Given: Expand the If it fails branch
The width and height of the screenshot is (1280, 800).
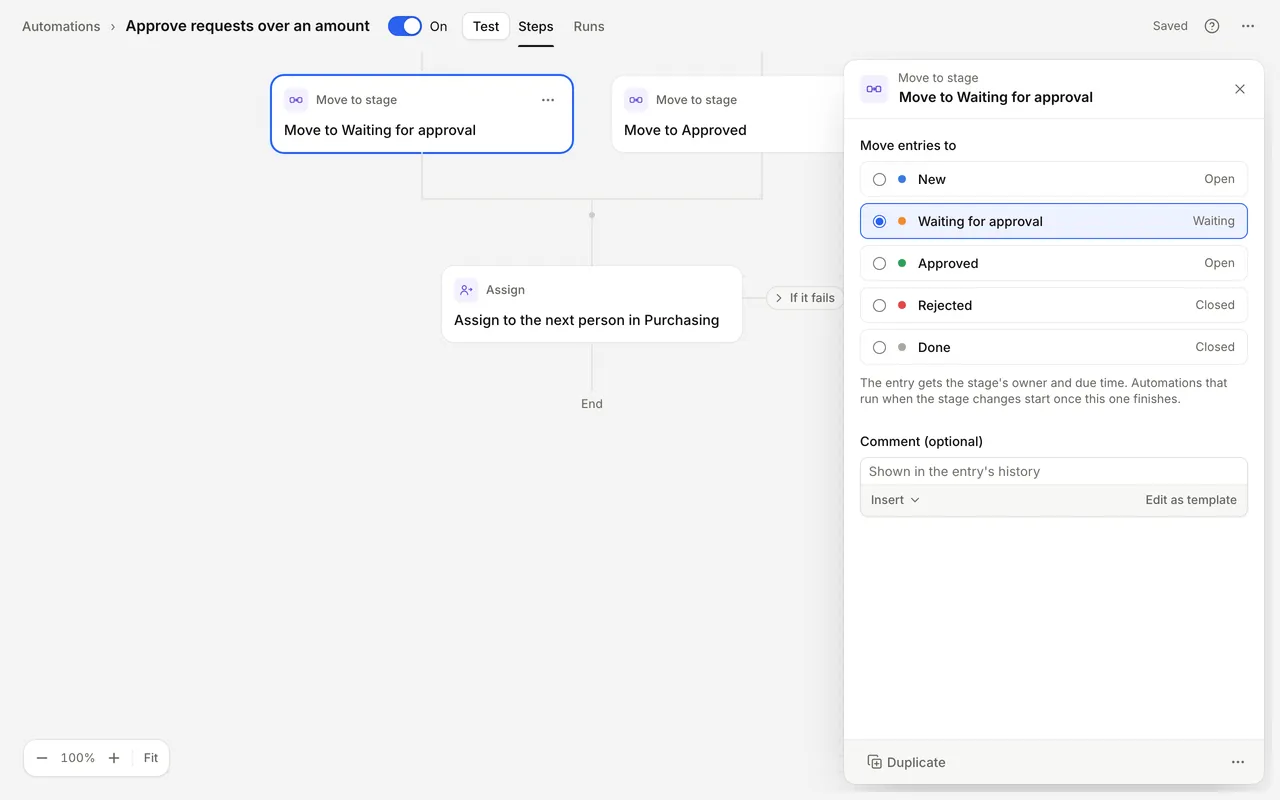Looking at the screenshot, I should pyautogui.click(x=805, y=298).
